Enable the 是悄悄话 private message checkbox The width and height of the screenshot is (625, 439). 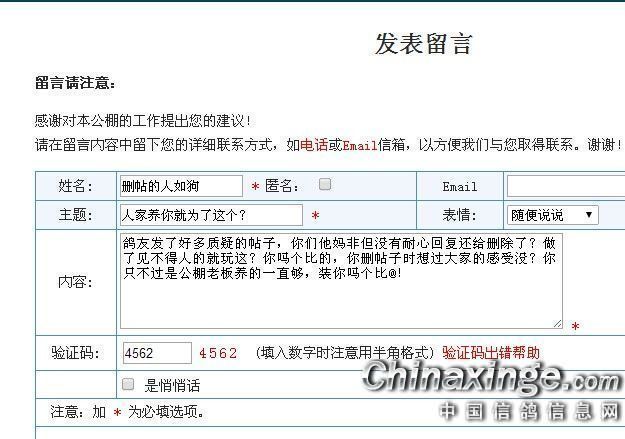[x=128, y=384]
